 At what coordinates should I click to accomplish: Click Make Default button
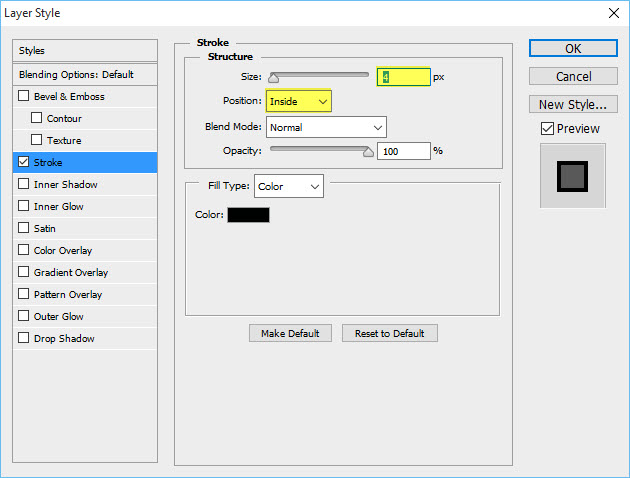[x=290, y=333]
